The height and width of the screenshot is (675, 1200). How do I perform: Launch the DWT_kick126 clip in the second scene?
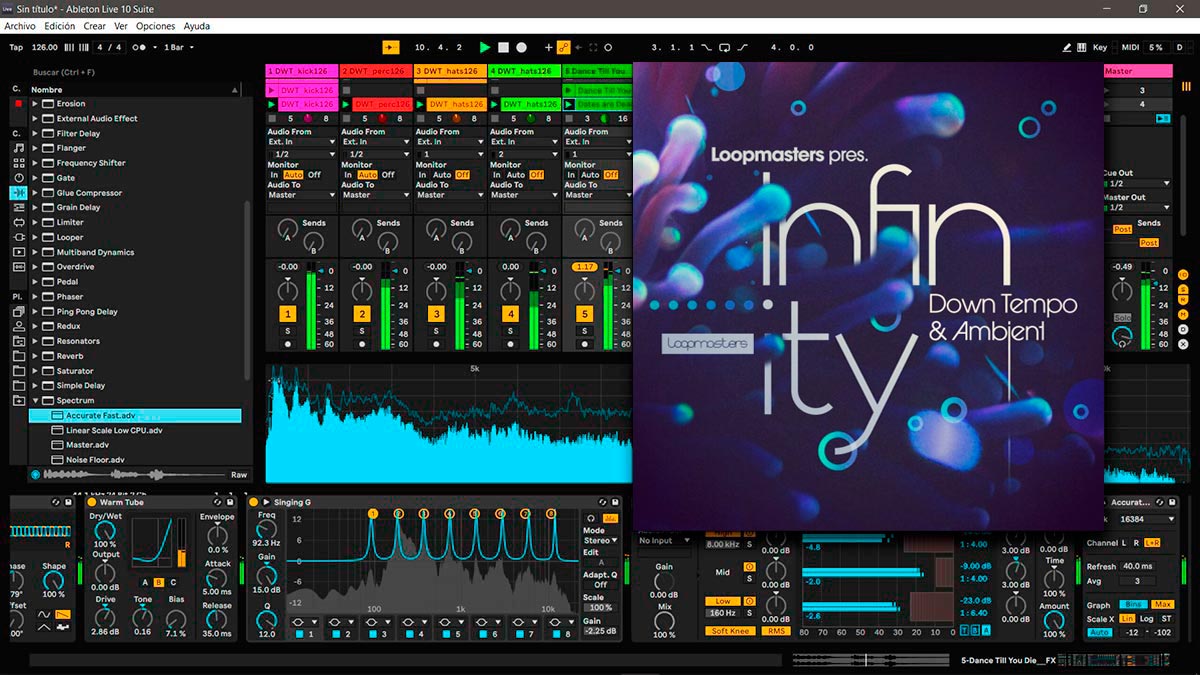click(273, 104)
